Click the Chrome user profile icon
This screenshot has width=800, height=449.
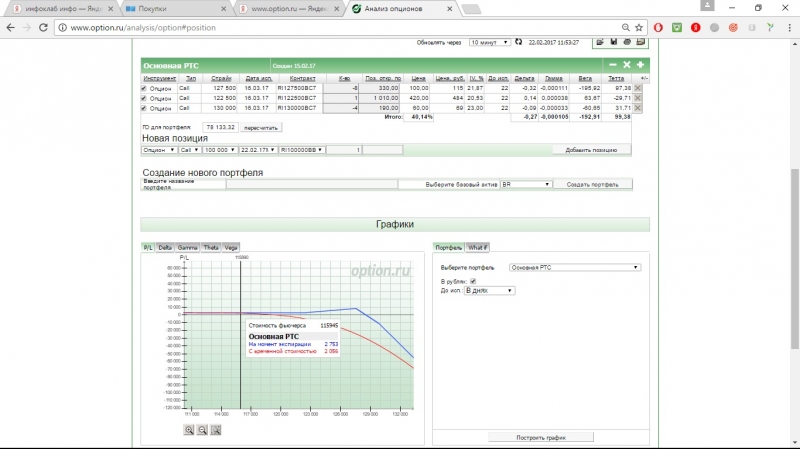pyautogui.click(x=707, y=6)
